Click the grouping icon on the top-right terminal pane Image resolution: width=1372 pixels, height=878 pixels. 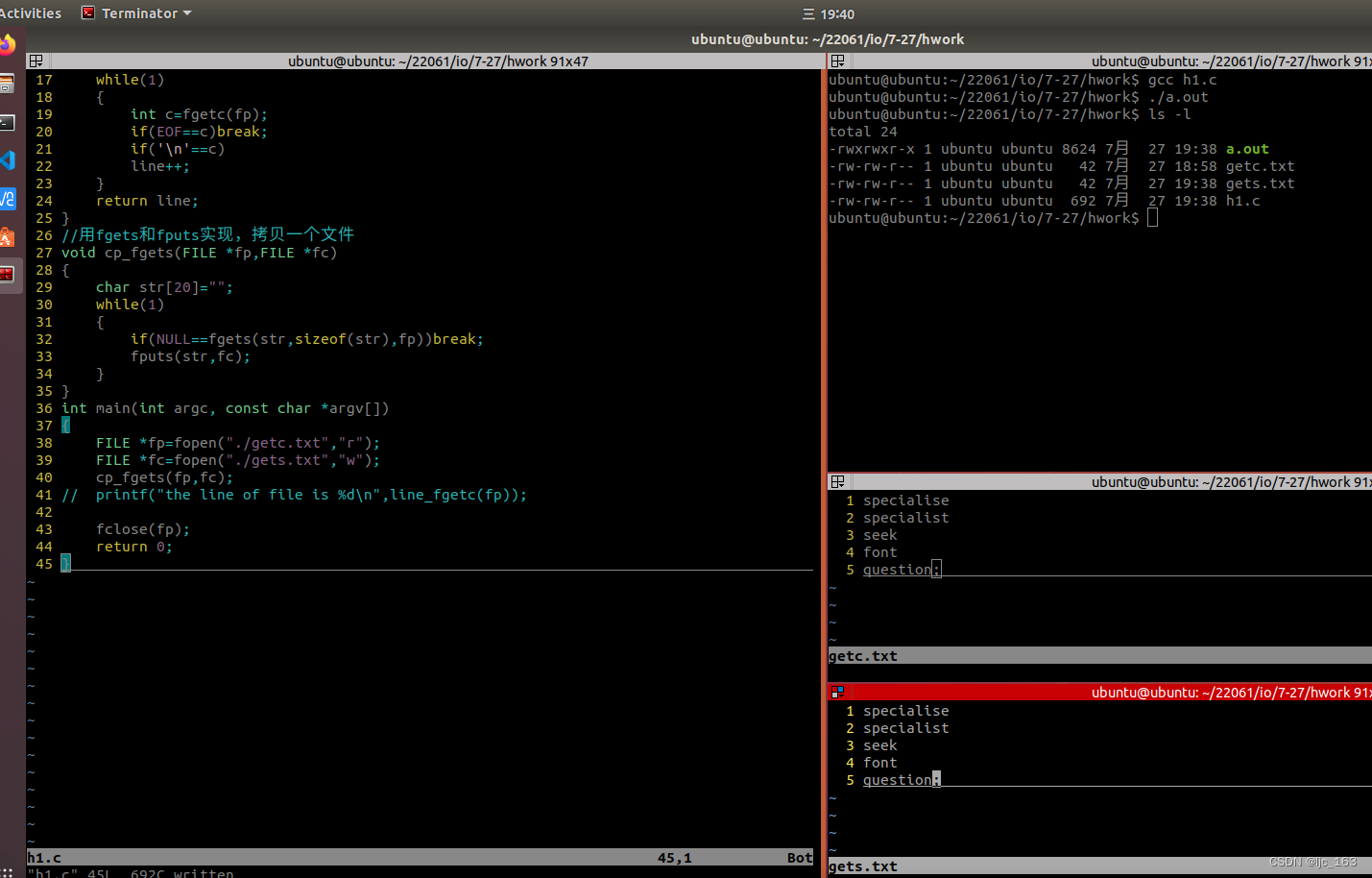(839, 60)
